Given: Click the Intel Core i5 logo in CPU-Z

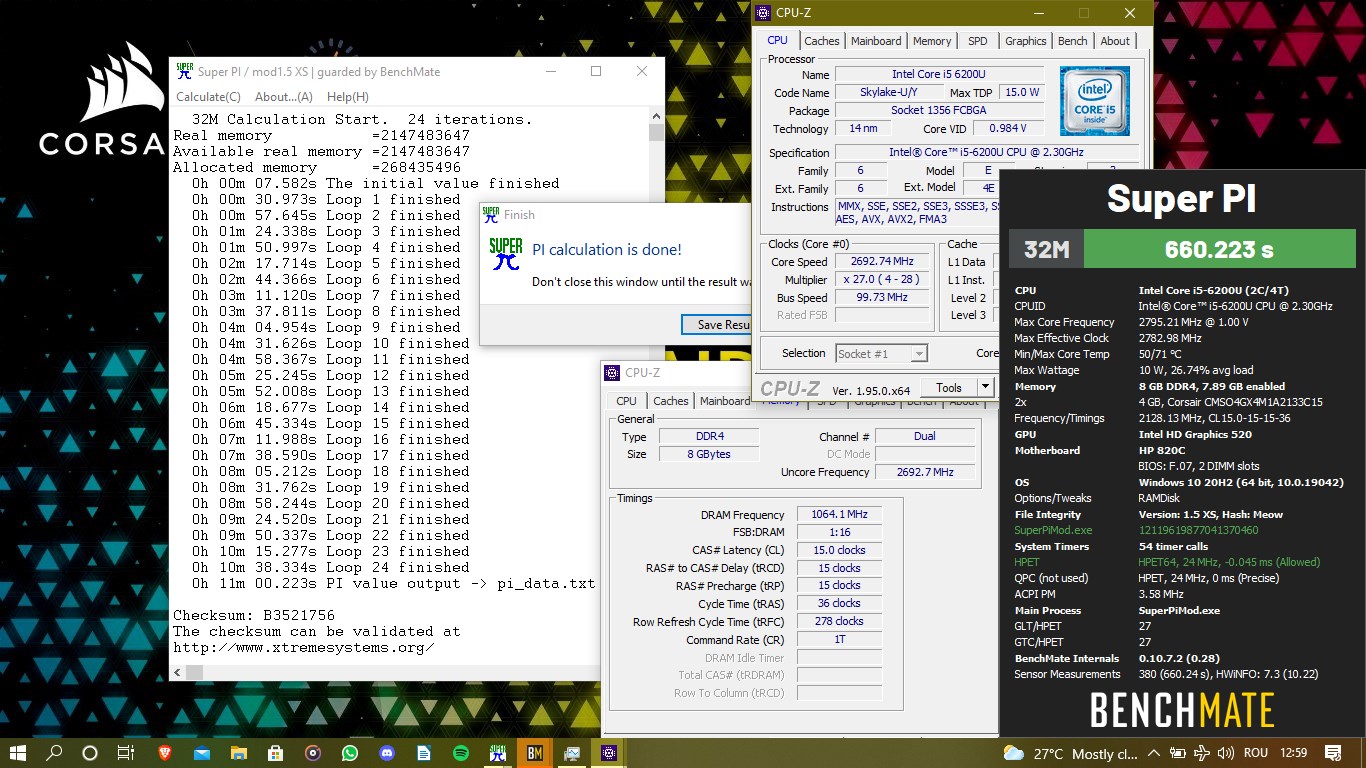Looking at the screenshot, I should tap(1095, 101).
